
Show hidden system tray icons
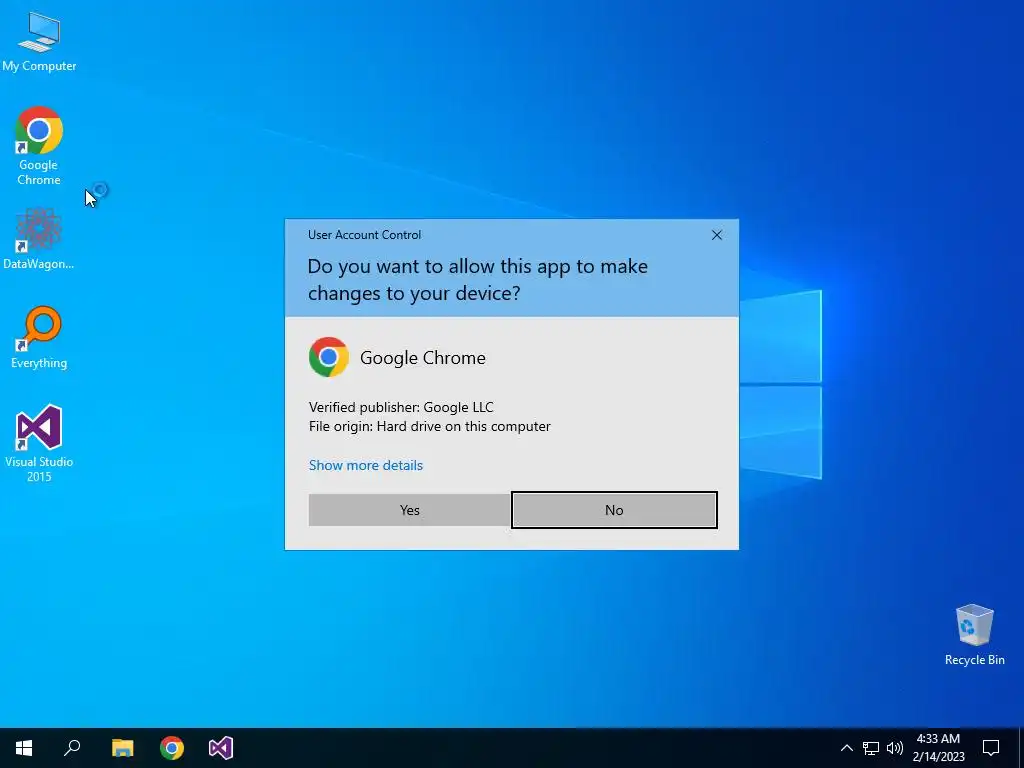[846, 748]
